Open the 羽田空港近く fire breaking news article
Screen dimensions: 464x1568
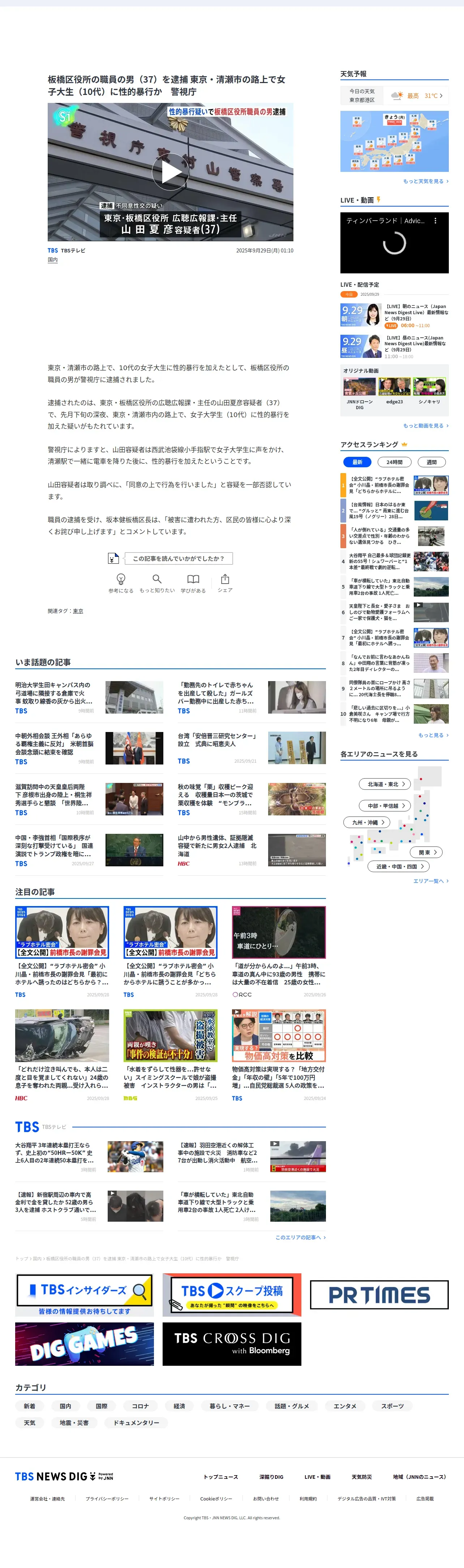coord(252,1157)
